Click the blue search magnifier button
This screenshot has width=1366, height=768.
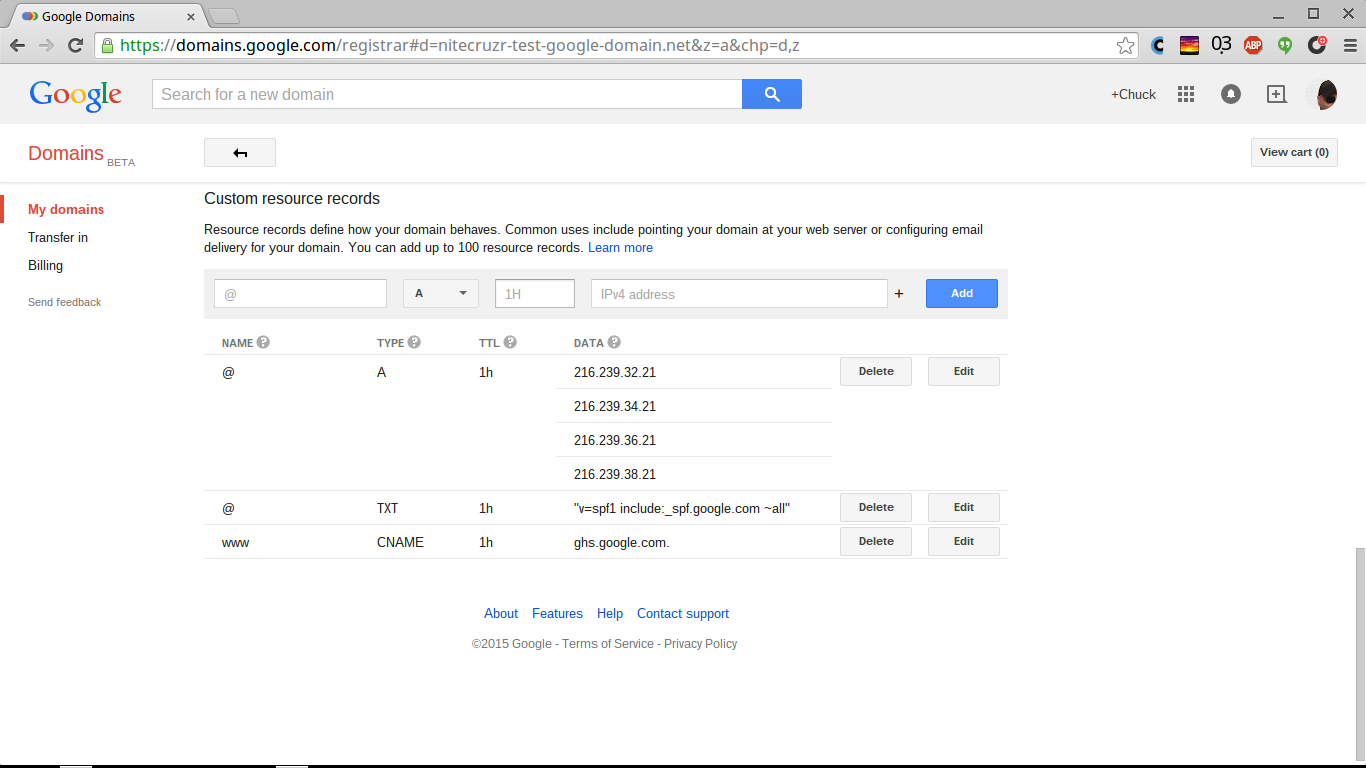coord(772,94)
